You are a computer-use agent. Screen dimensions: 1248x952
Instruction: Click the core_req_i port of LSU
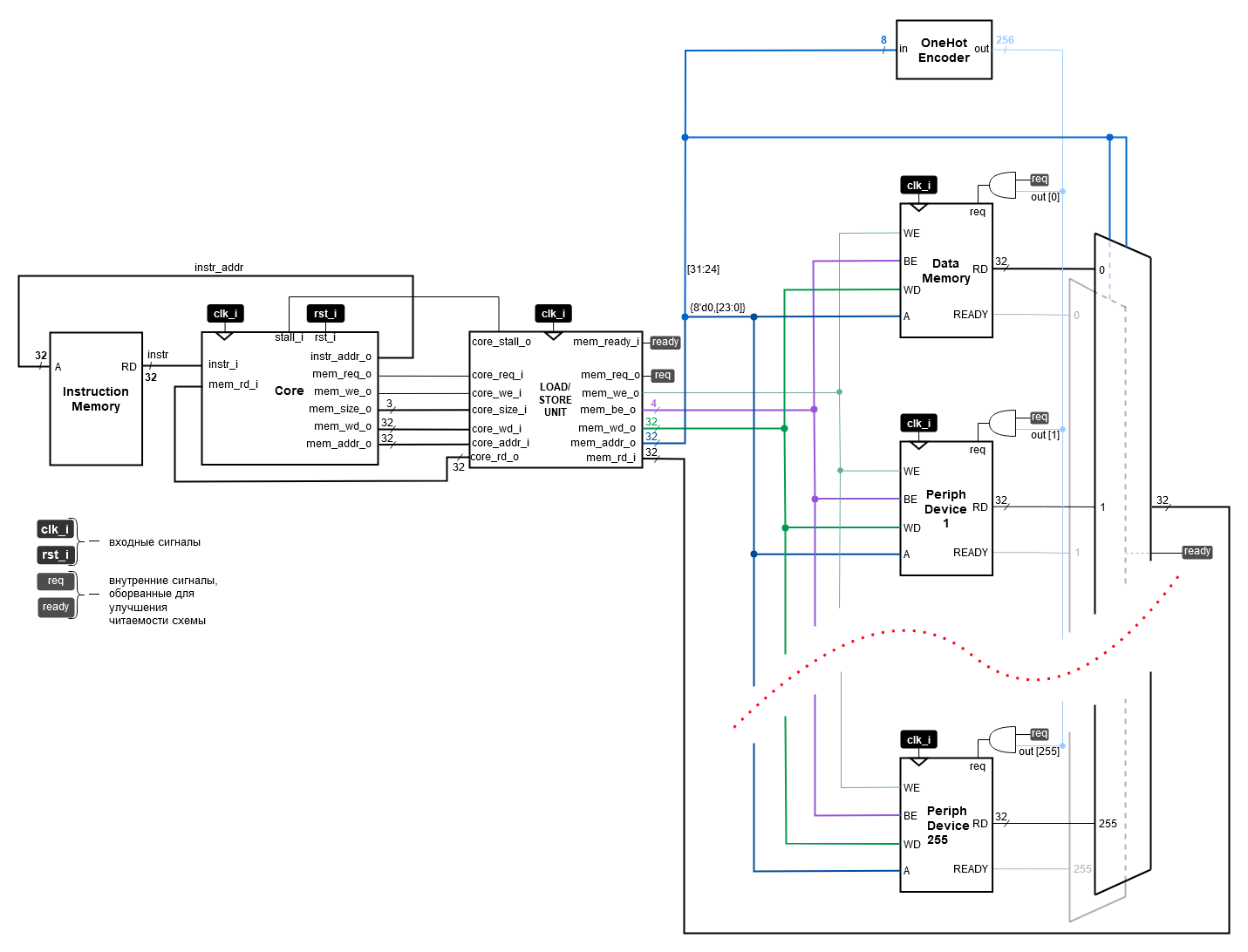click(498, 375)
